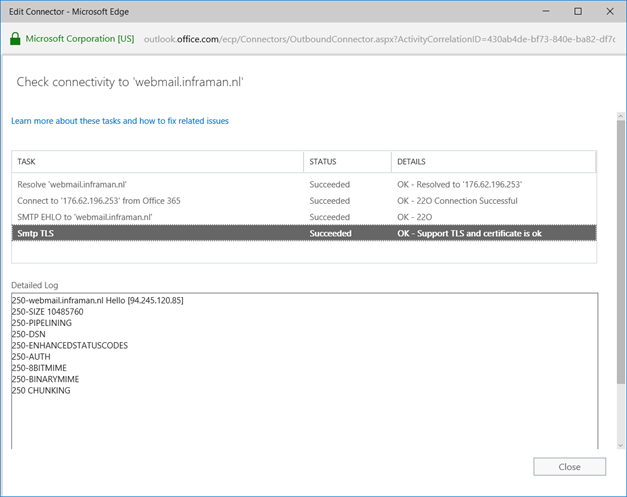Click the green lock security icon
Image resolution: width=627 pixels, height=497 pixels.
click(14, 39)
